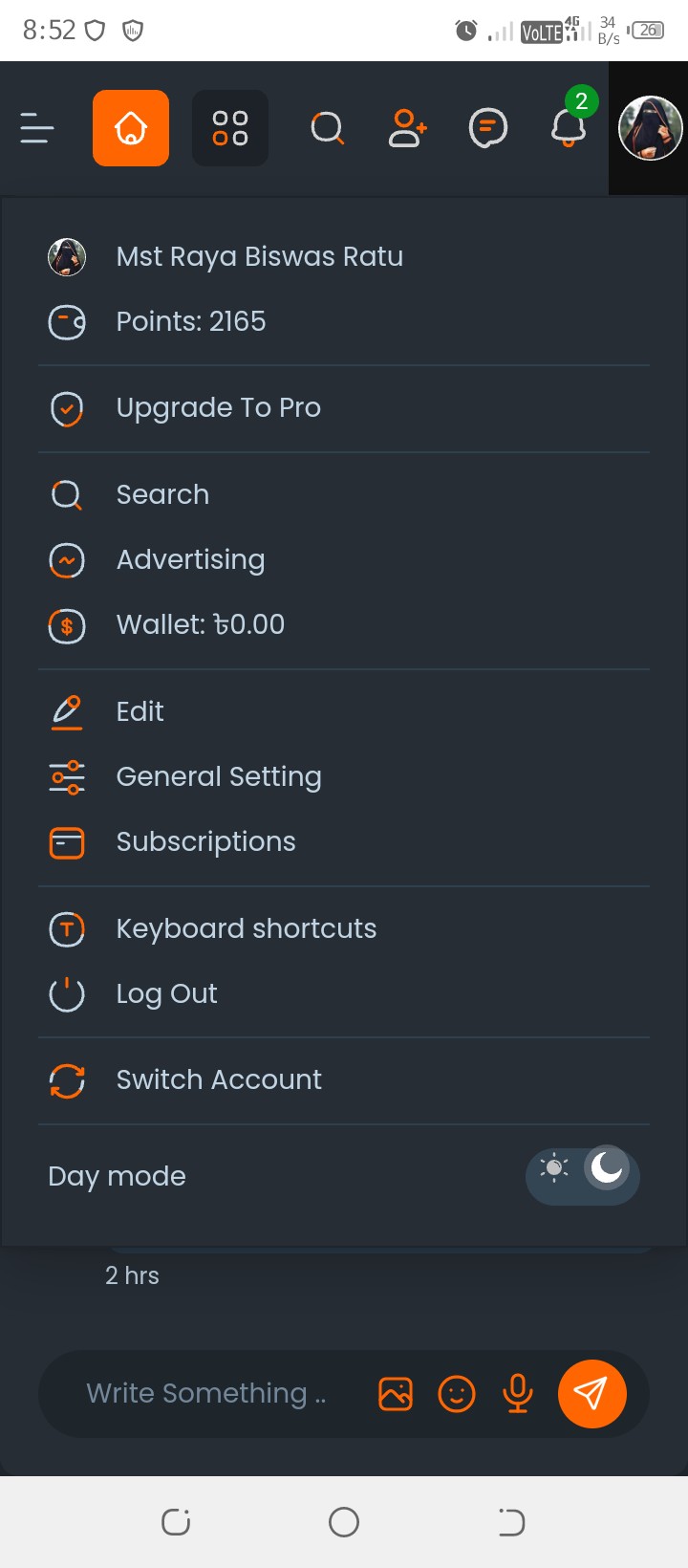Select Switch Account option
The height and width of the screenshot is (1568, 688).
click(x=344, y=1080)
